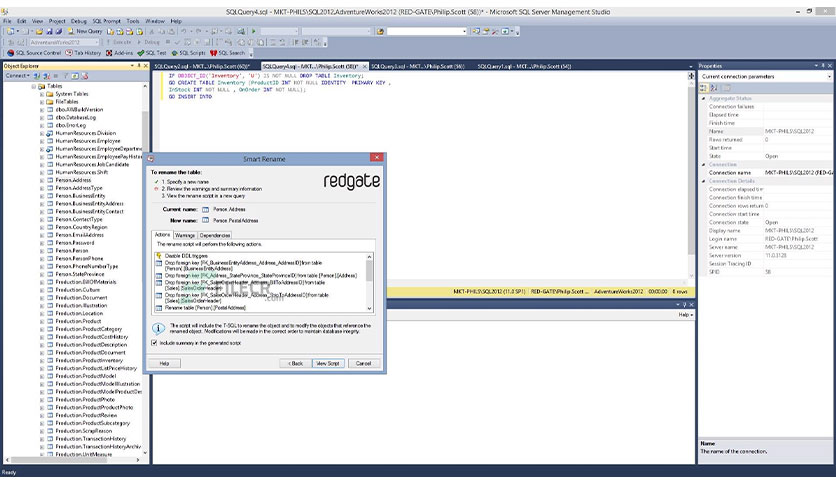Click the query editor vertical scrollbar
836x484 pixels.
pyautogui.click(x=691, y=176)
